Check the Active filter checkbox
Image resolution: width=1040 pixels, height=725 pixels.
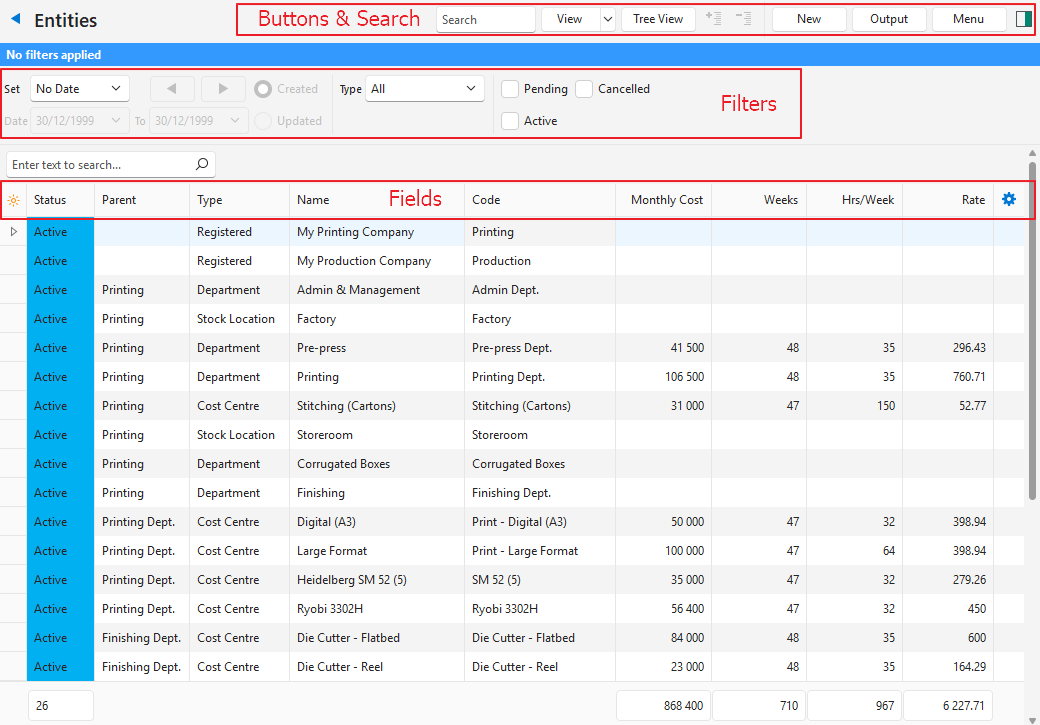pyautogui.click(x=510, y=121)
